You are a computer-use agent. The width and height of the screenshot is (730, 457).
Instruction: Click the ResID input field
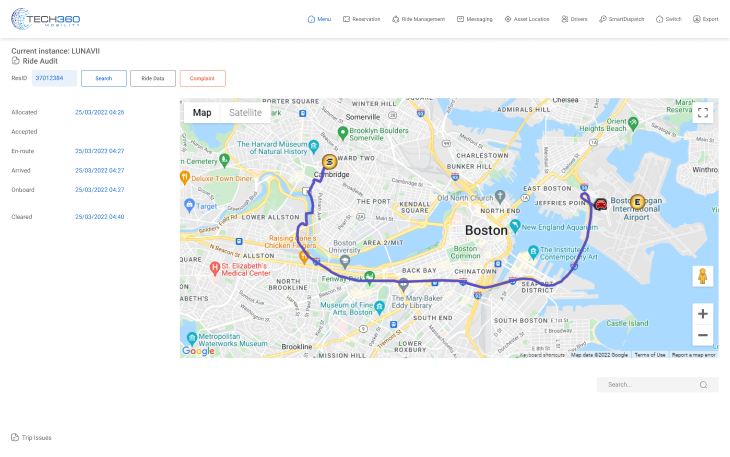pos(54,78)
